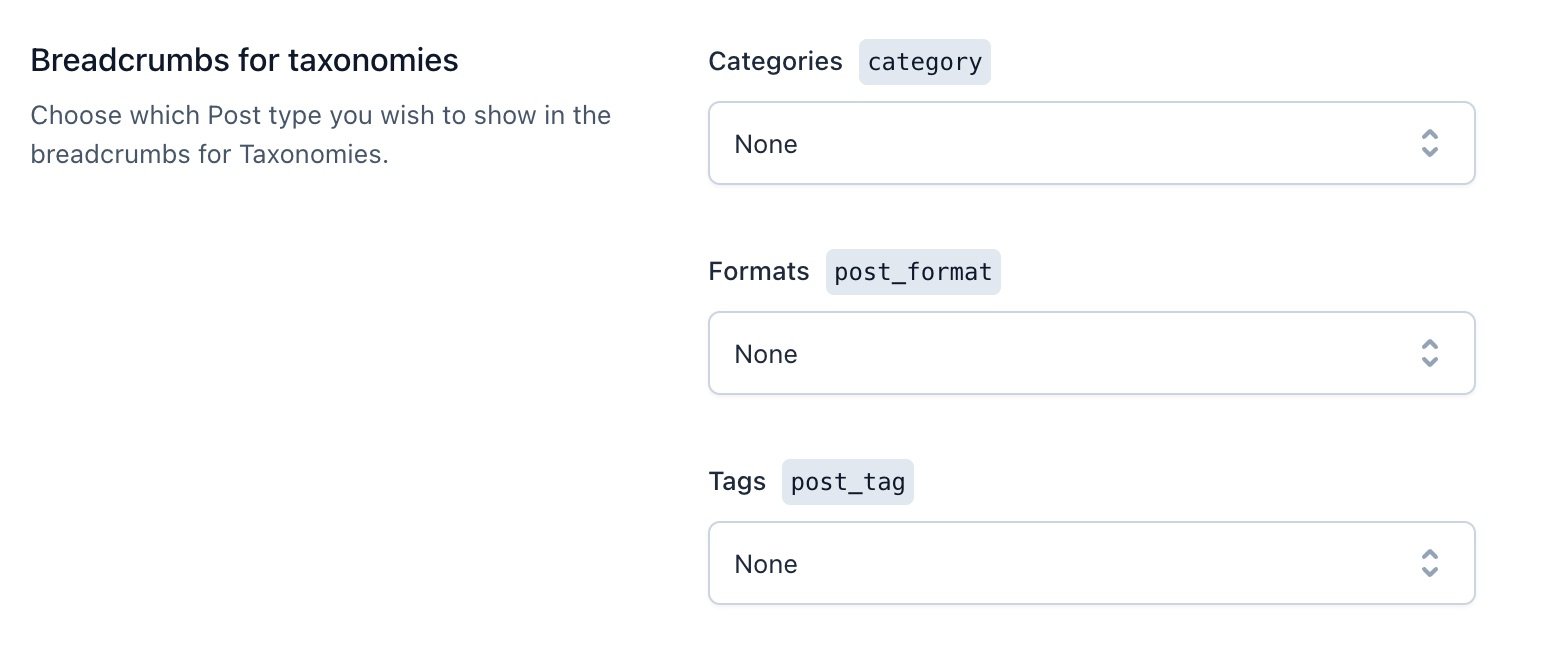Click the post_format code badge

pos(913,271)
